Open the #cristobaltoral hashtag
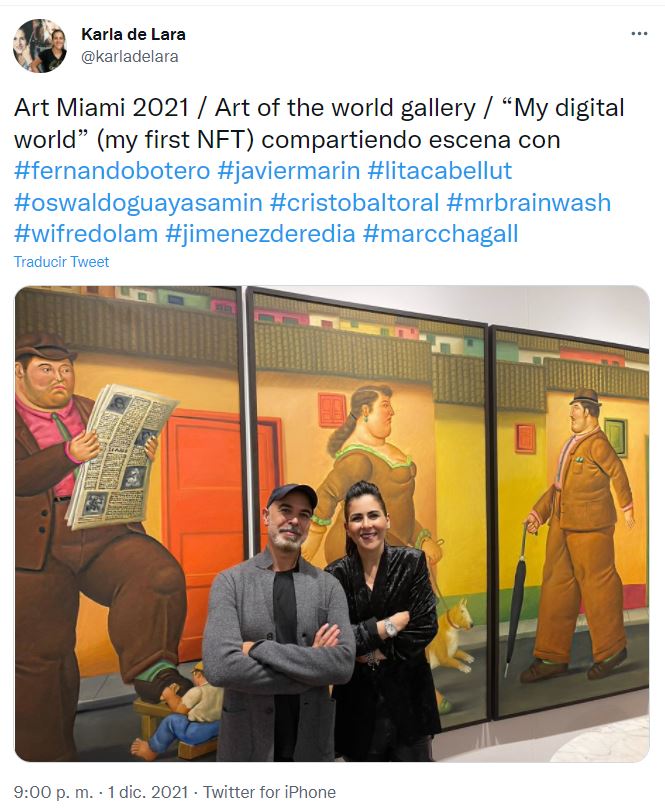Image resolution: width=665 pixels, height=810 pixels. pos(354,202)
